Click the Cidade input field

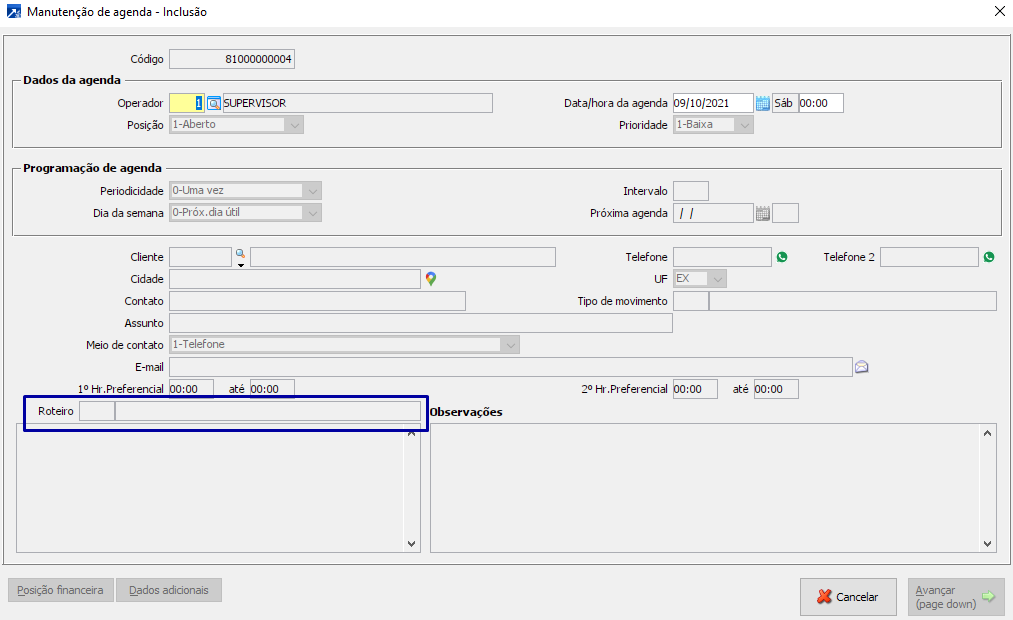tap(295, 278)
